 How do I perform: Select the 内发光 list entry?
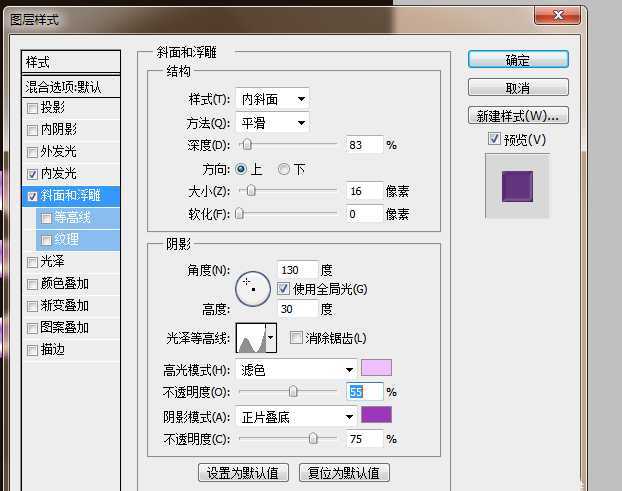pos(71,174)
